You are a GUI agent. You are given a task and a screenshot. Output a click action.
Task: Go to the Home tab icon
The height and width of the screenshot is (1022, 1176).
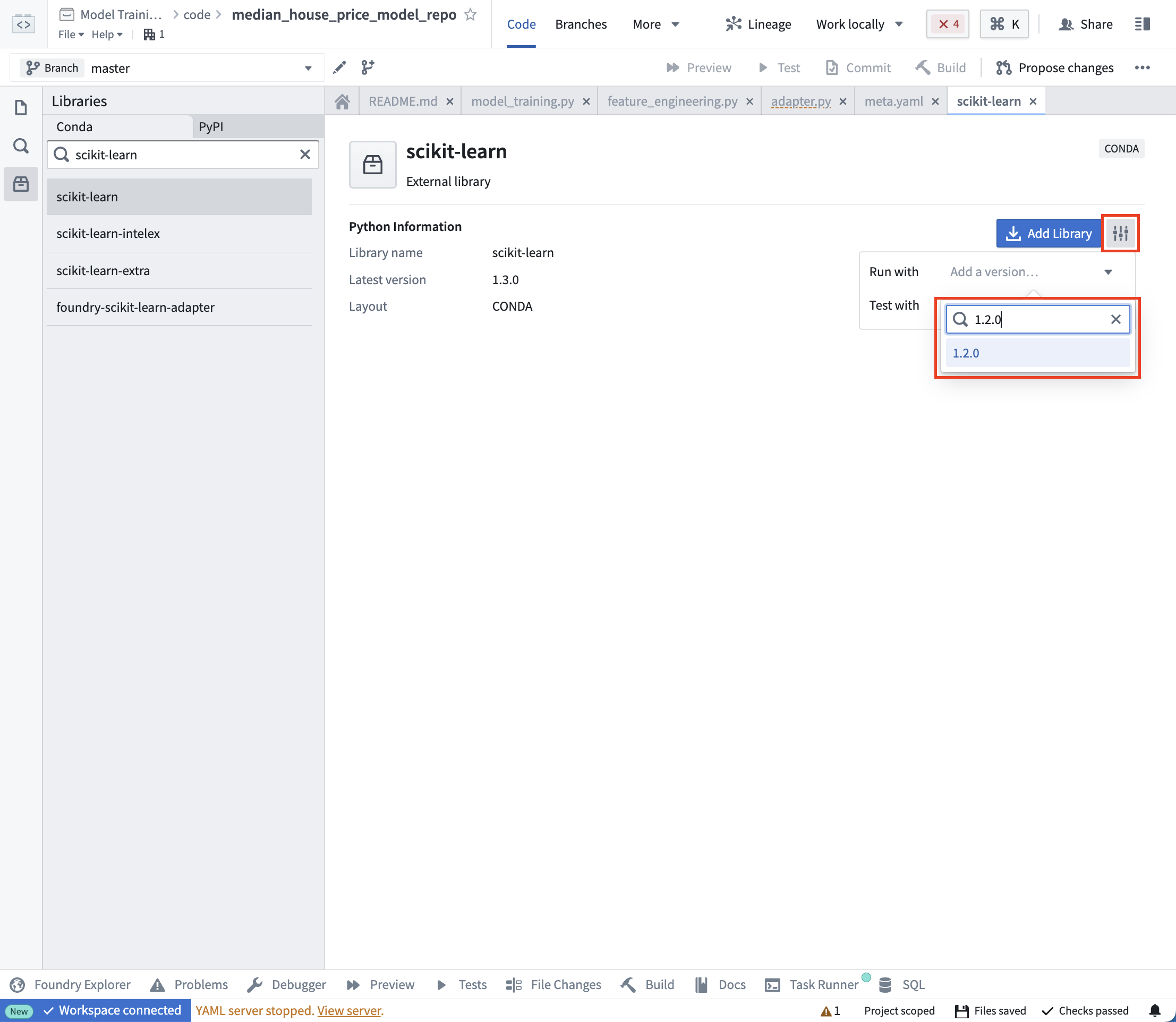(x=342, y=101)
